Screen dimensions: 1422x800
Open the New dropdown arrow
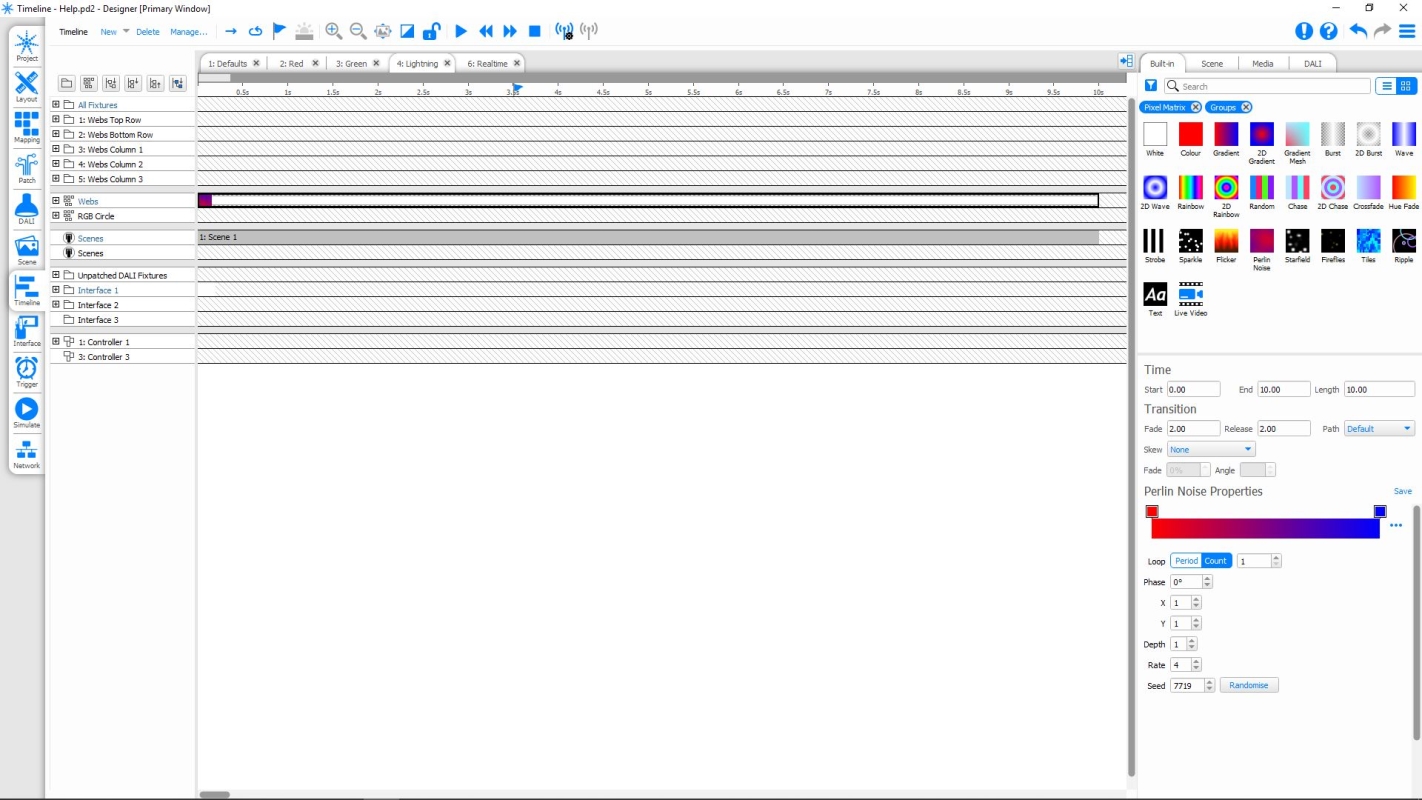pos(126,31)
